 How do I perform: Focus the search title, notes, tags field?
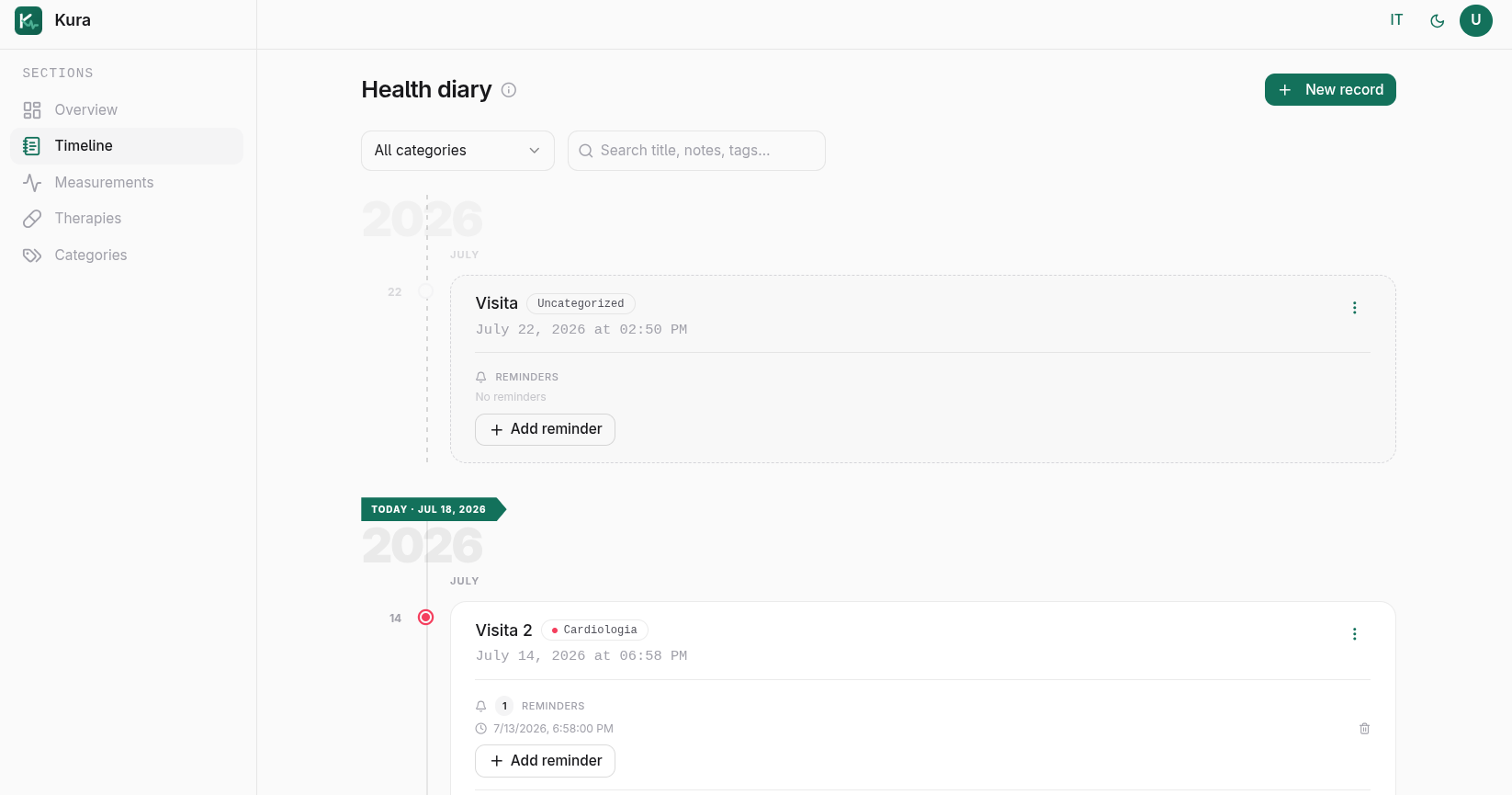point(696,151)
